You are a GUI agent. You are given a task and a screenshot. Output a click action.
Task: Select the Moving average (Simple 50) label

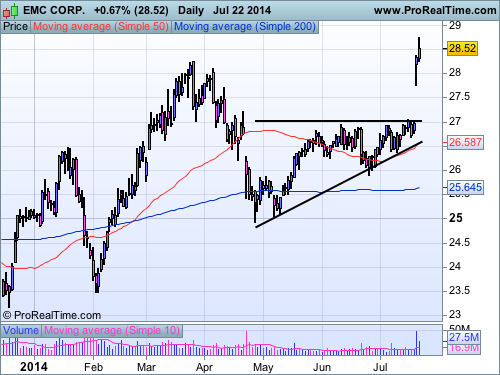[x=101, y=27]
